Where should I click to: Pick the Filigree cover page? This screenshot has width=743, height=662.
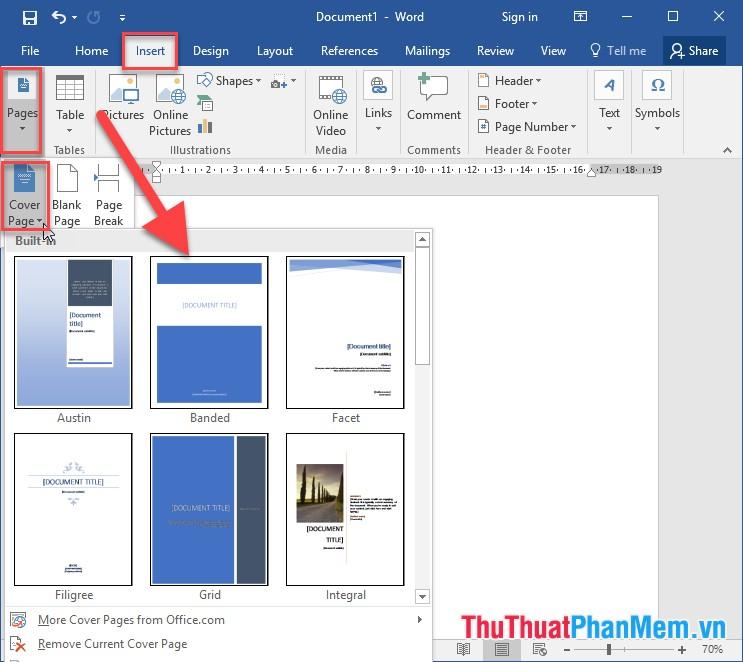click(73, 509)
